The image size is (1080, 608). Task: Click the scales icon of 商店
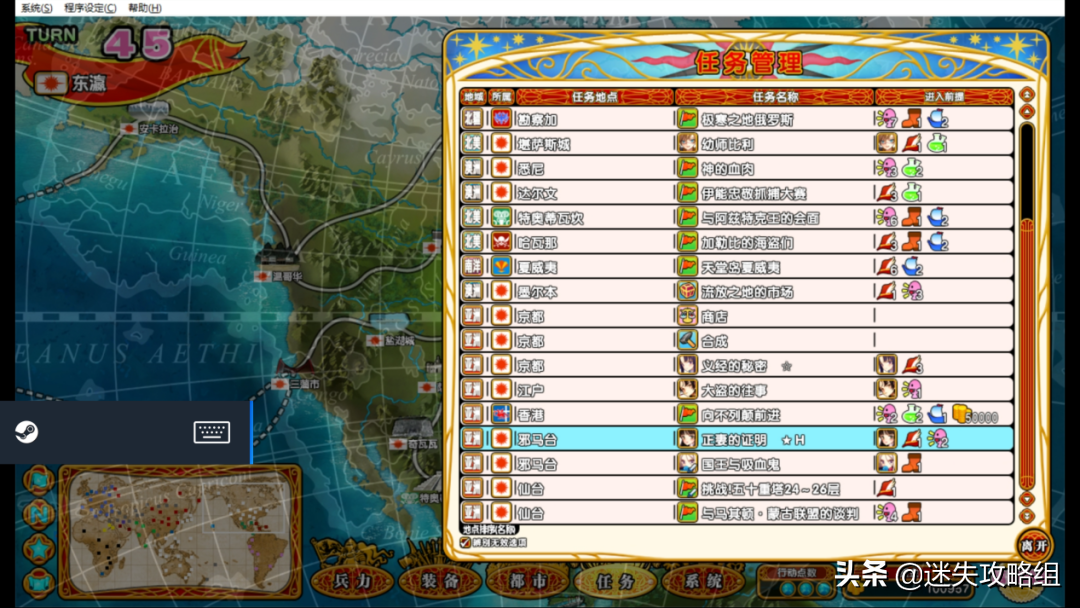687,316
